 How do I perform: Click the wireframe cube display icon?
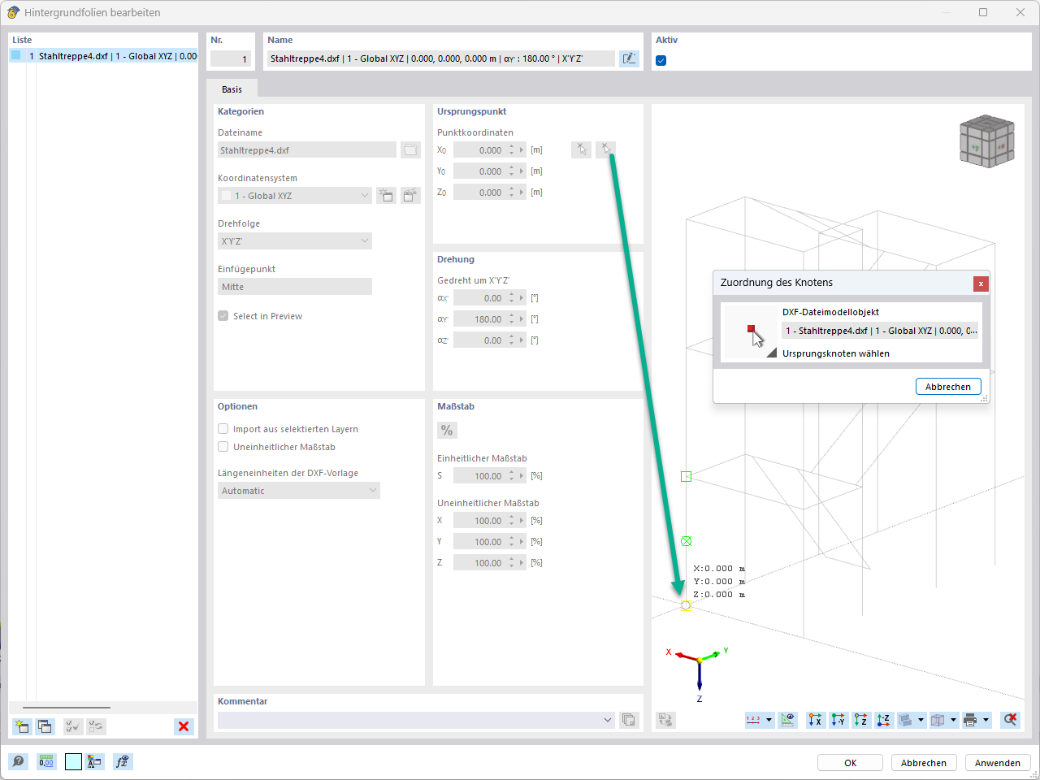point(938,720)
